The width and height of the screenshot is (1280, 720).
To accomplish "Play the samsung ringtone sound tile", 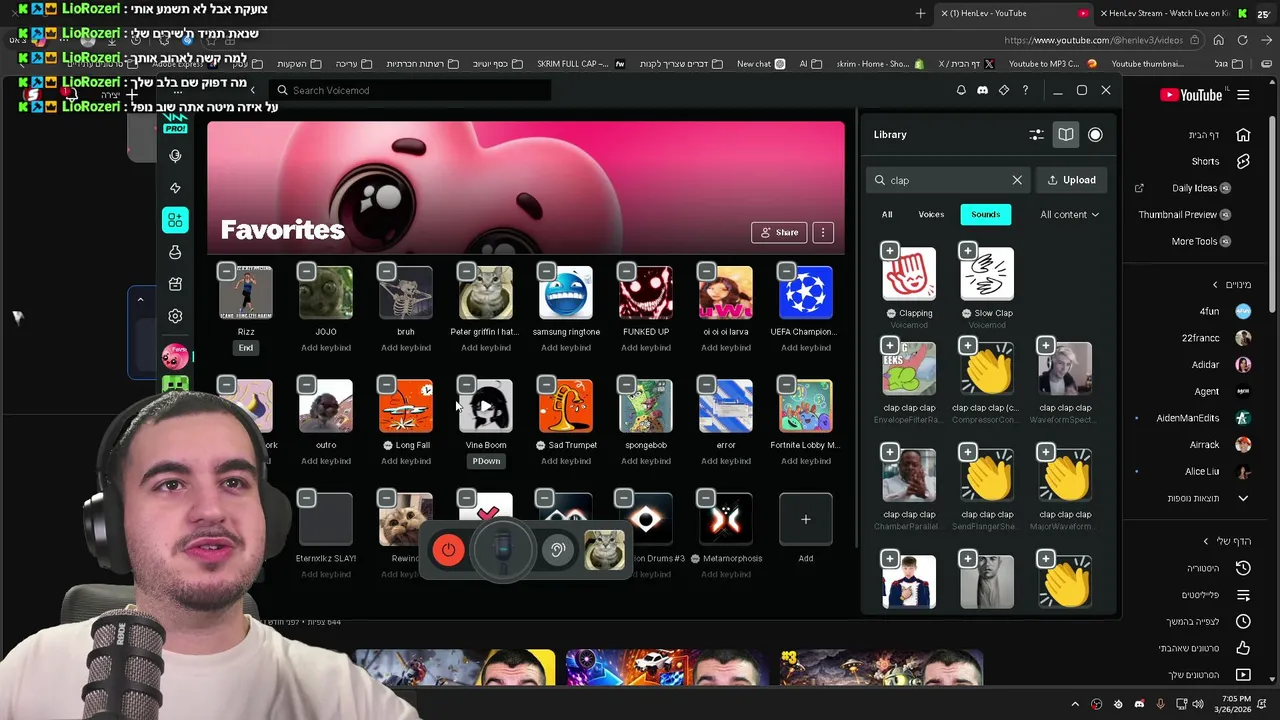I will tap(566, 293).
